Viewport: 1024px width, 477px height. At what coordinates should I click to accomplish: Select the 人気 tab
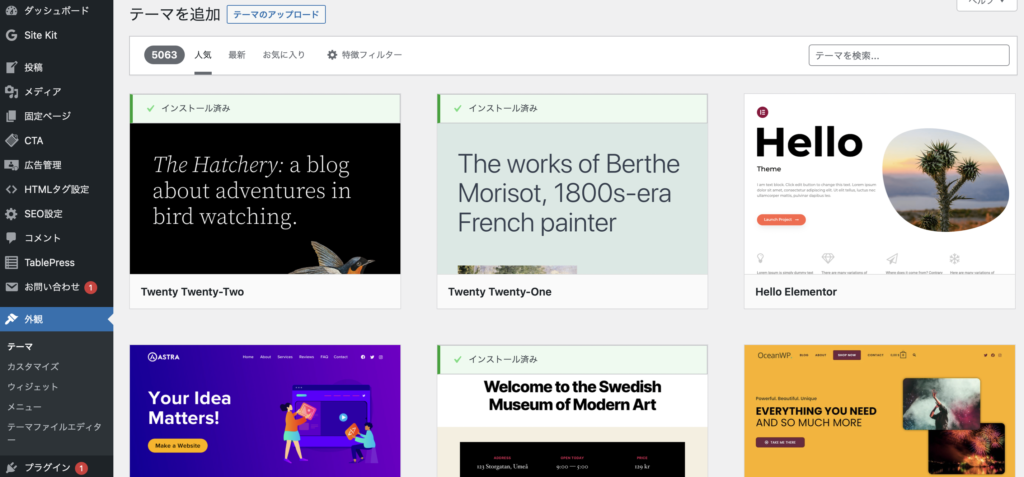[203, 55]
